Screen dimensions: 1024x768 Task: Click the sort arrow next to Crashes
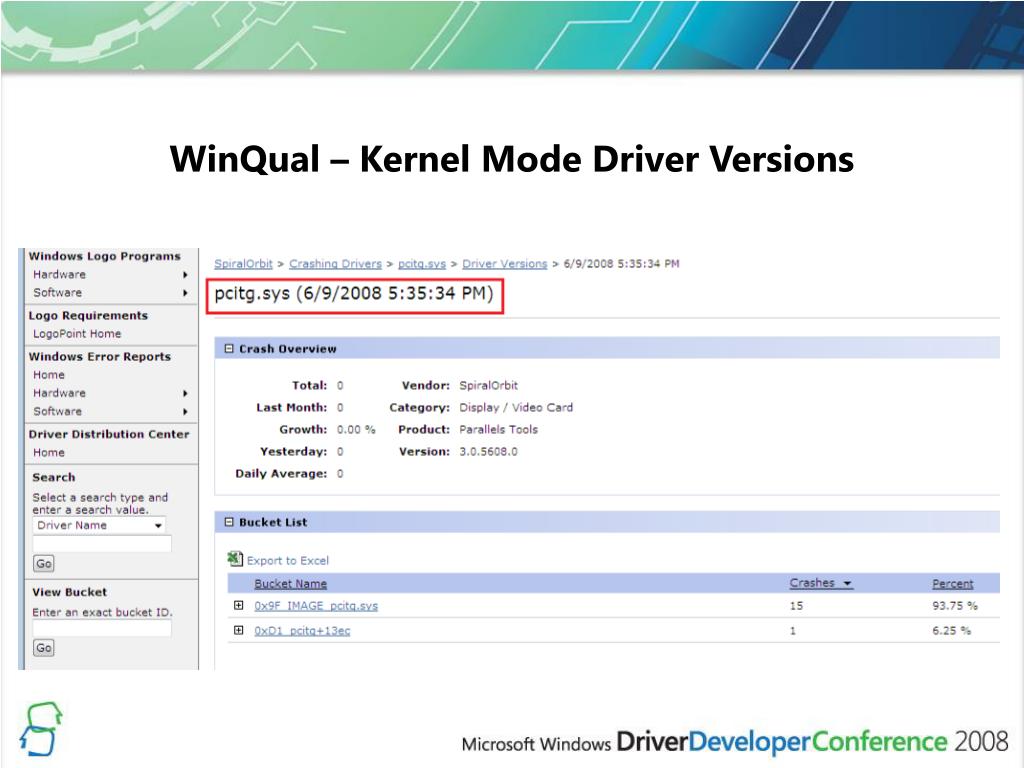(847, 583)
